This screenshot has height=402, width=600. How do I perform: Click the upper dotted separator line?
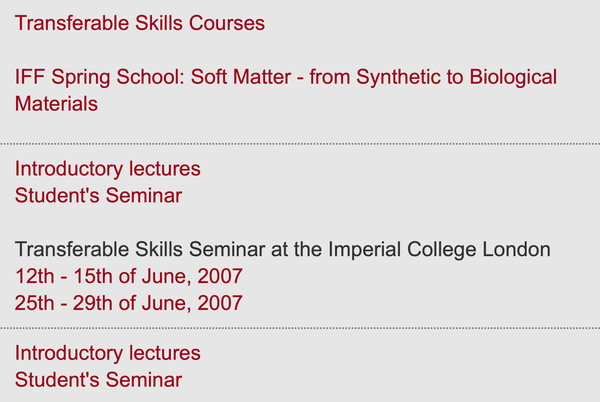[300, 144]
